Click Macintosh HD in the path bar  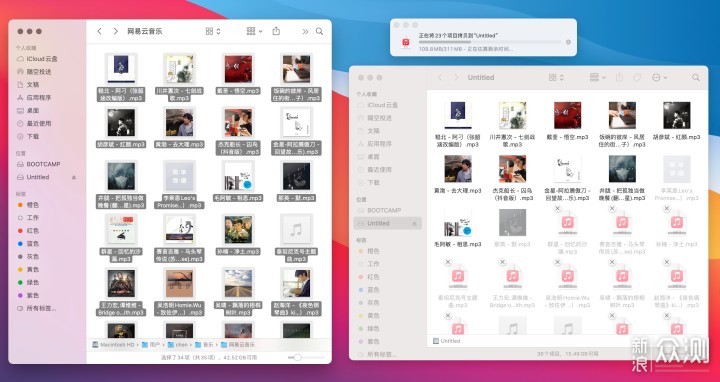coord(113,344)
